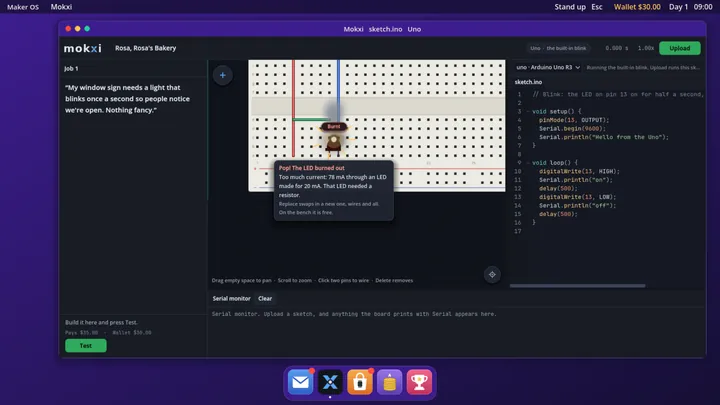Screen dimensions: 720x405
Task: Click the green Test button
Action: (x=86, y=345)
